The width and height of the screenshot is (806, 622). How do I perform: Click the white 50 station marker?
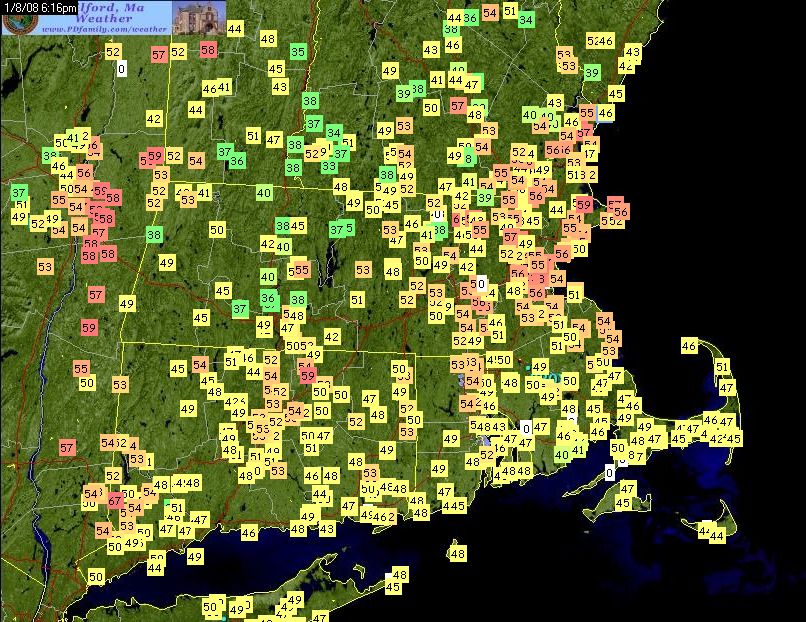[x=479, y=284]
